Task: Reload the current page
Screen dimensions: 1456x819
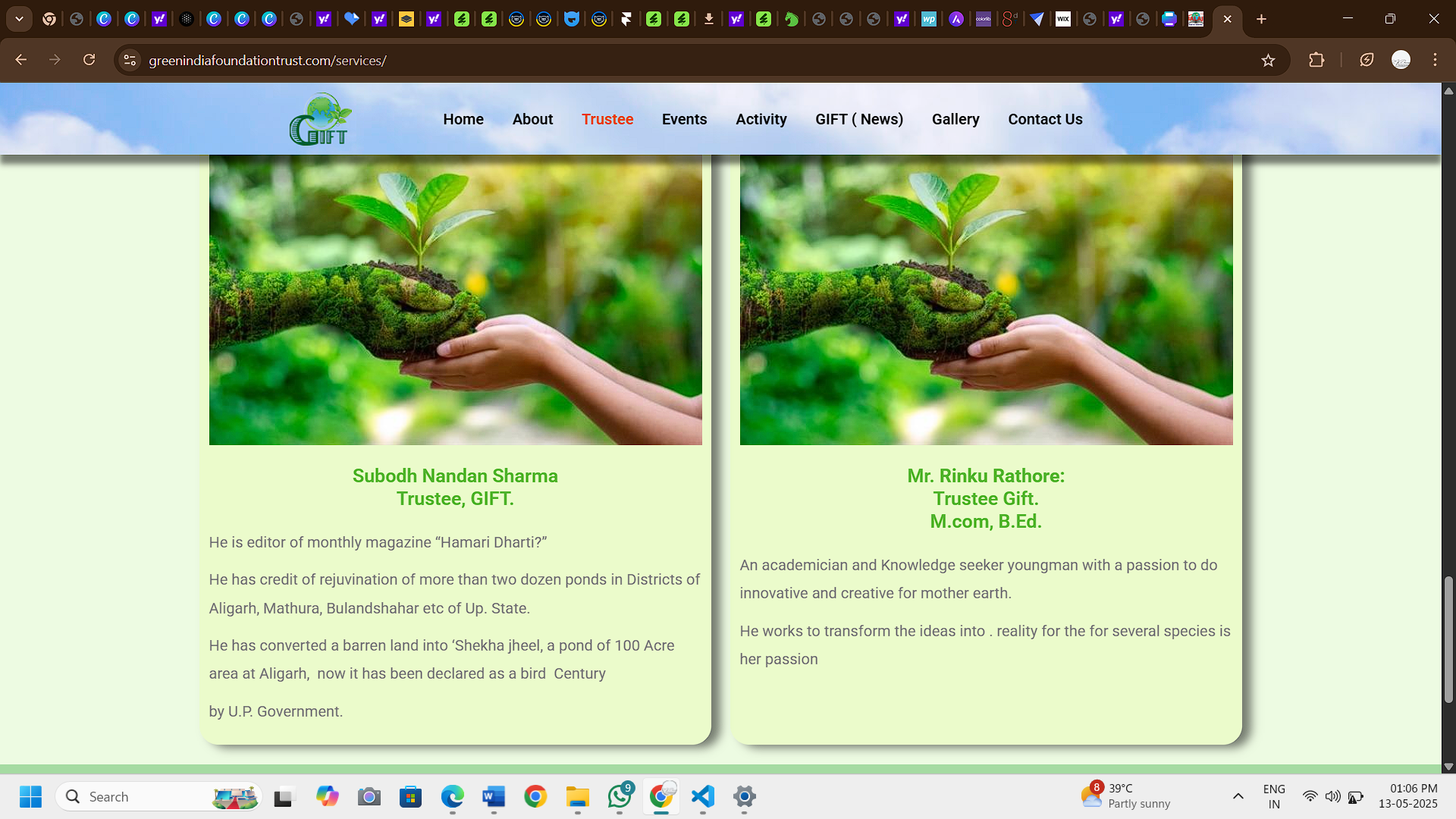Action: (x=89, y=60)
